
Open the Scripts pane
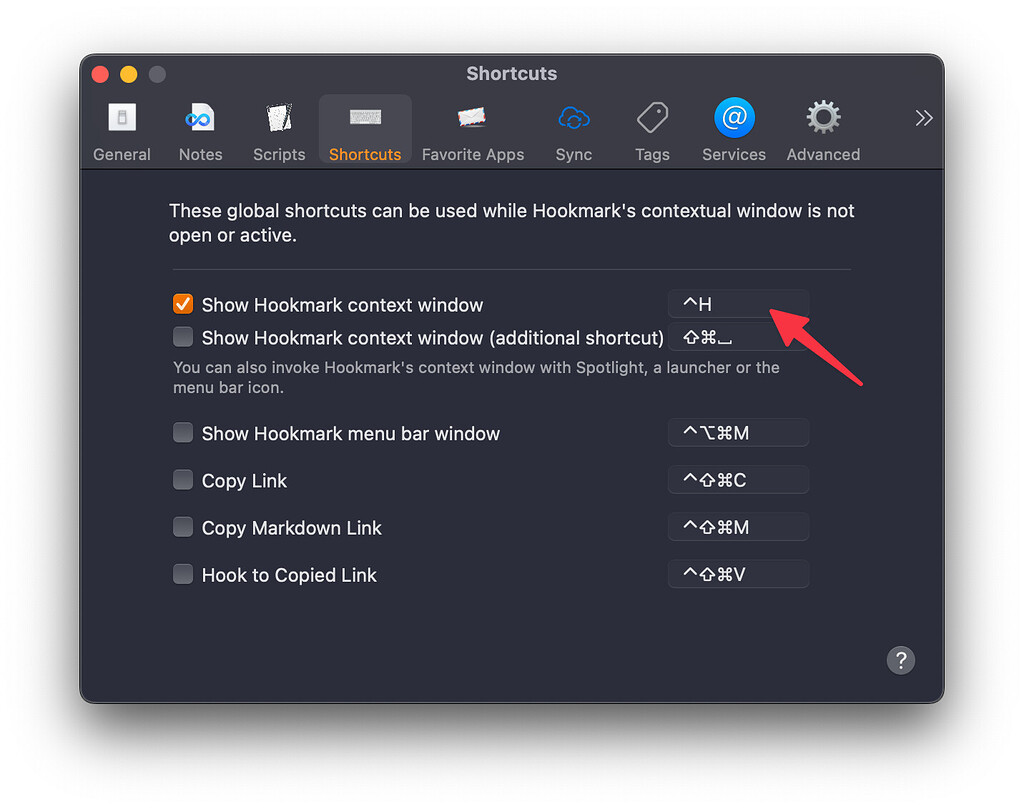[x=278, y=128]
